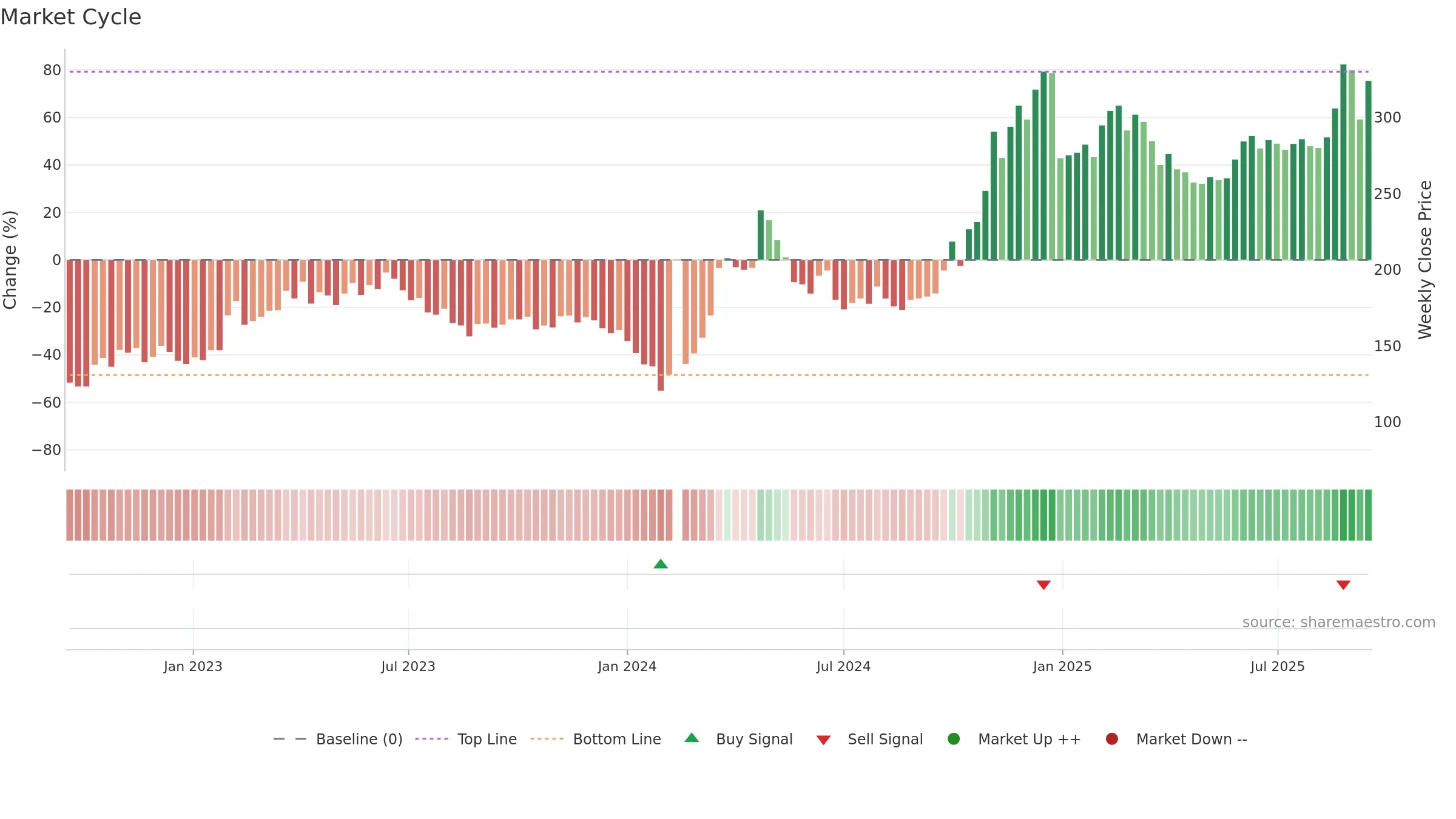Click the leftmost red bar of the chart
The image size is (1456, 819).
click(70, 322)
